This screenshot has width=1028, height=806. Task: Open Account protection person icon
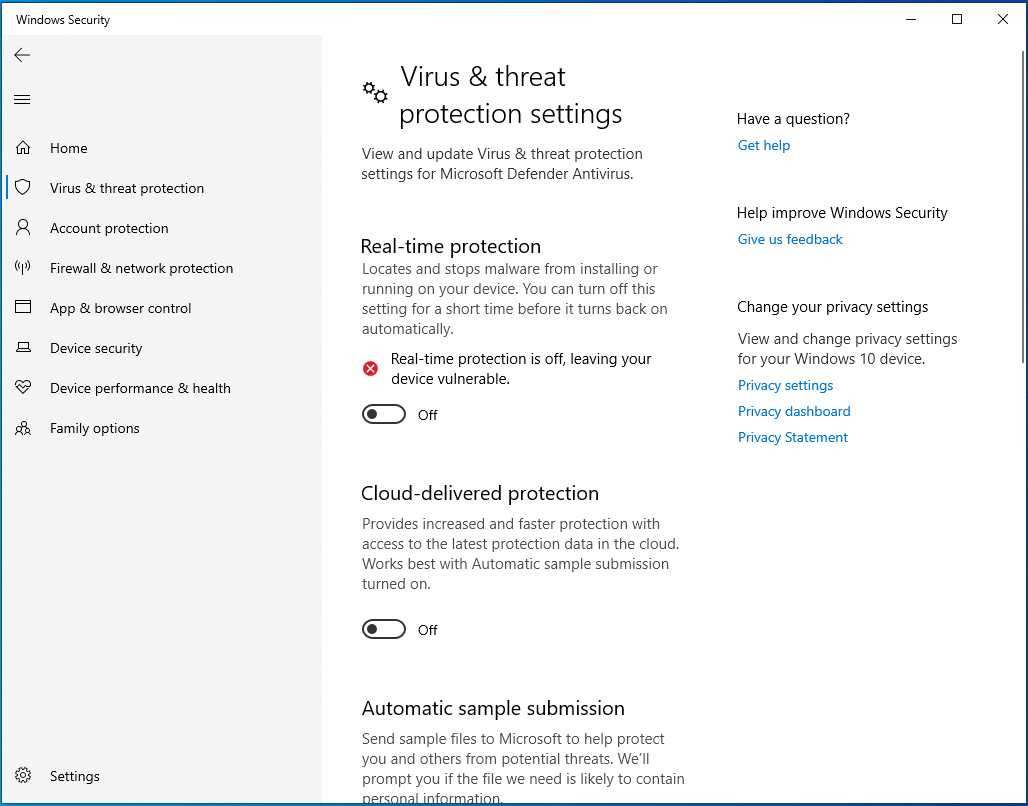23,228
